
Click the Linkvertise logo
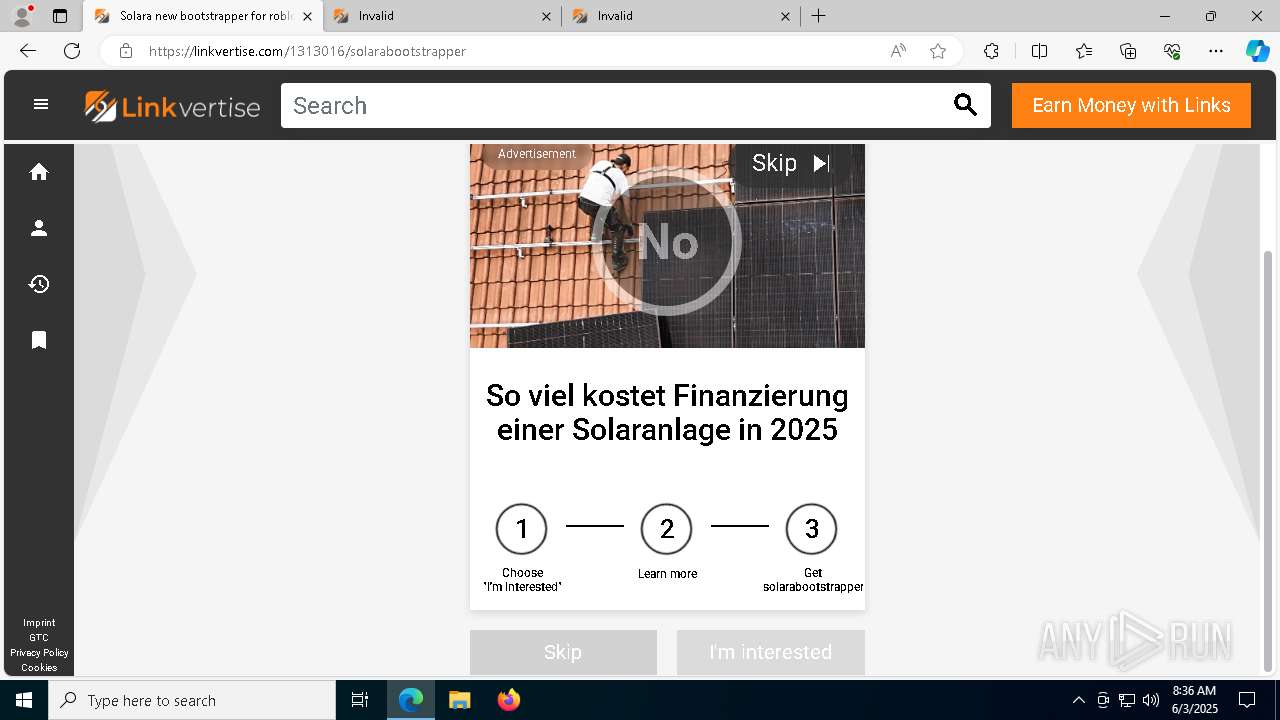[x=172, y=106]
